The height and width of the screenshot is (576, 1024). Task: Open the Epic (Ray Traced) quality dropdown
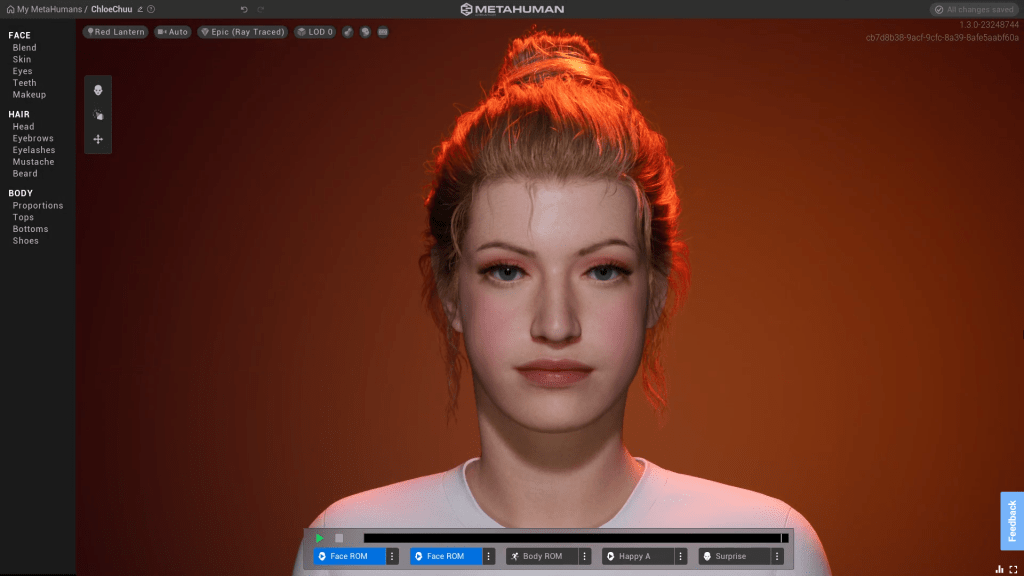click(x=243, y=32)
